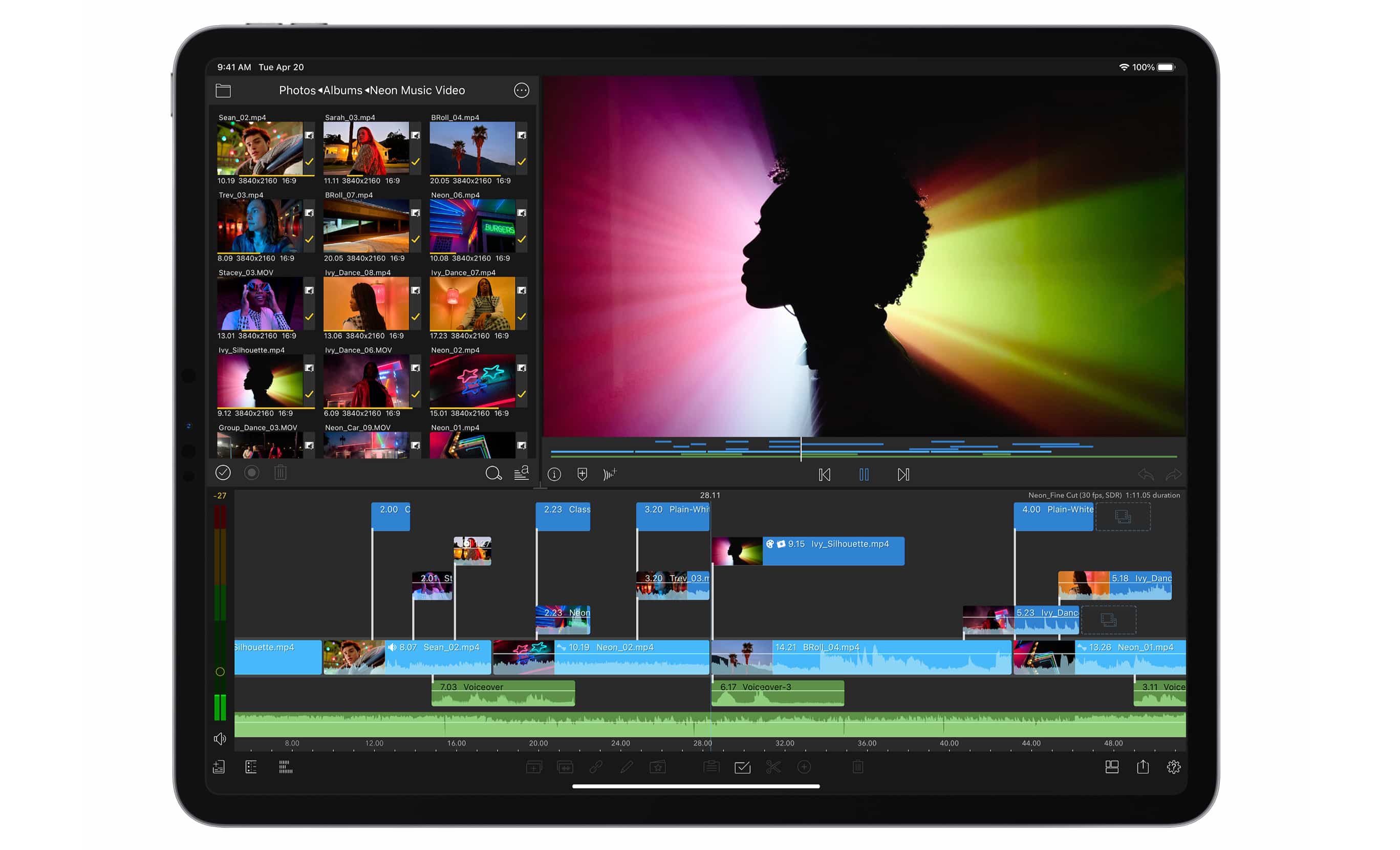Screen dimensions: 1400x850
Task: Add a marker with the shield-plus icon
Action: [583, 475]
